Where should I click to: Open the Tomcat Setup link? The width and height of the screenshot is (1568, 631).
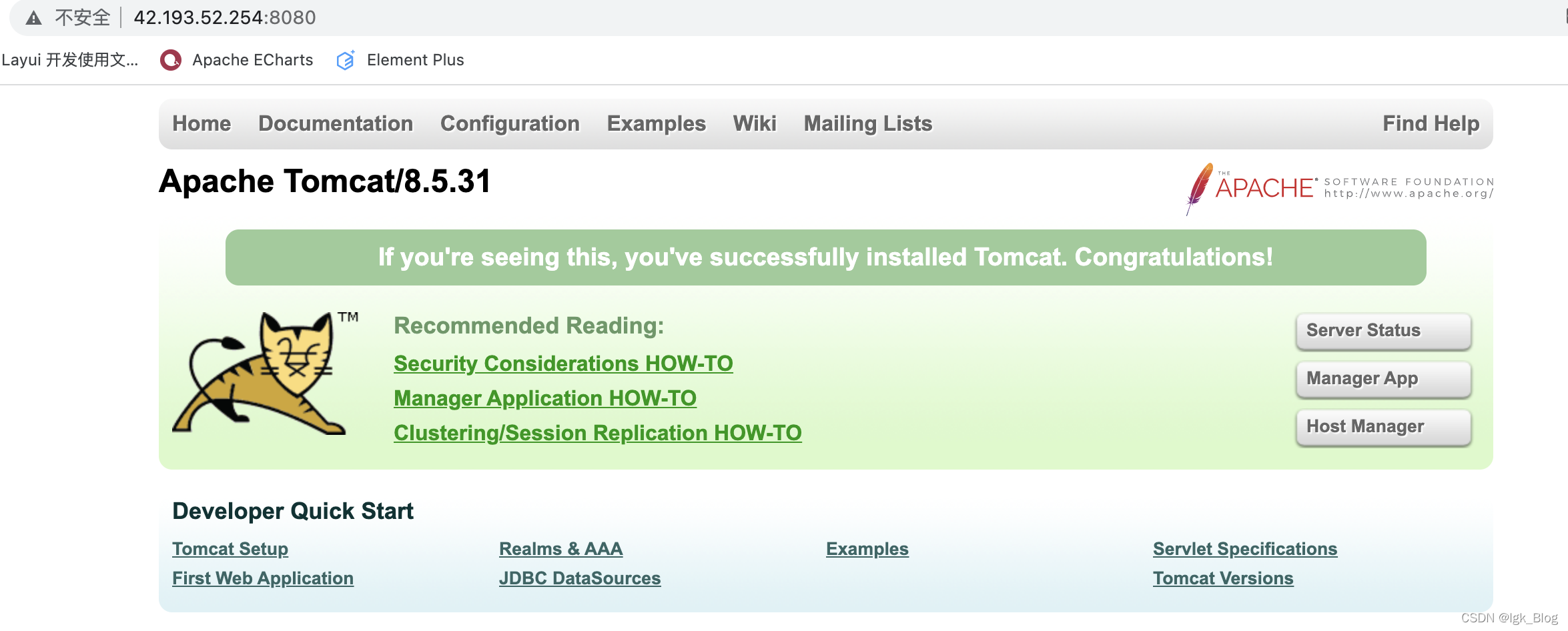230,549
